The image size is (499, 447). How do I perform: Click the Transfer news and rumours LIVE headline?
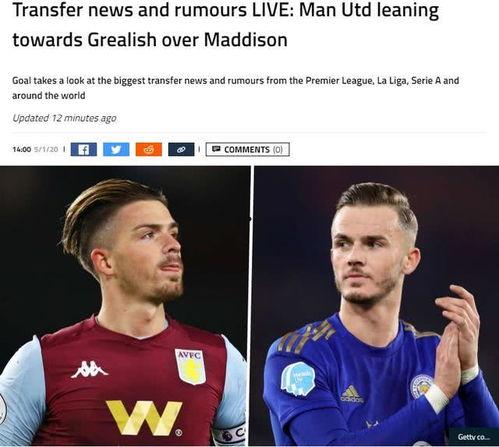click(x=225, y=25)
